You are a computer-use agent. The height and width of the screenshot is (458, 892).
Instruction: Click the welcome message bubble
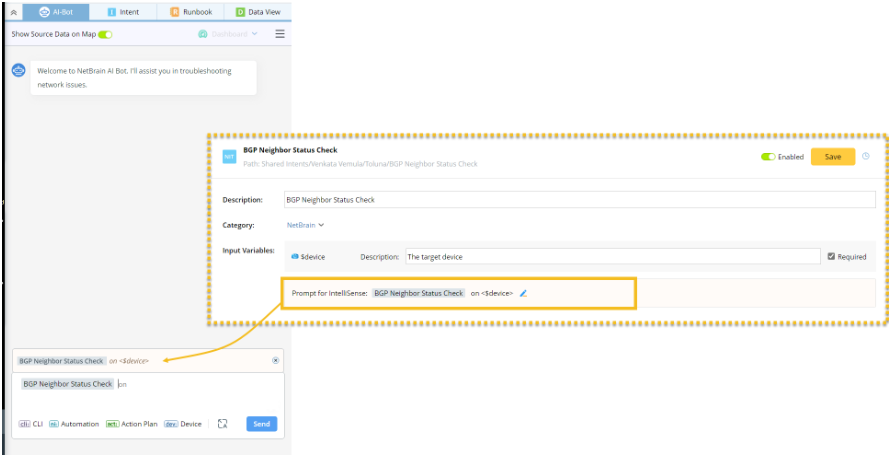pos(143,78)
